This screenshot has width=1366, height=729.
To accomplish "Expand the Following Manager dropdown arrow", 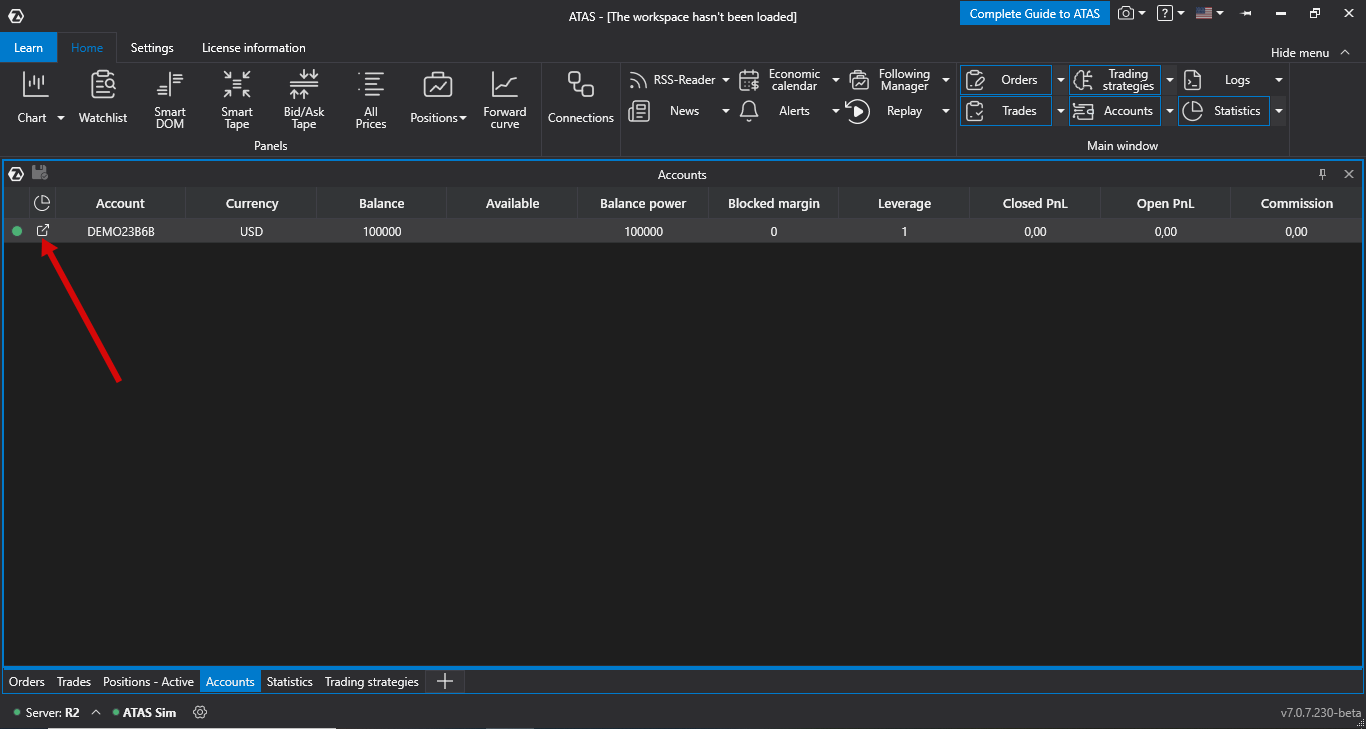I will coord(946,80).
